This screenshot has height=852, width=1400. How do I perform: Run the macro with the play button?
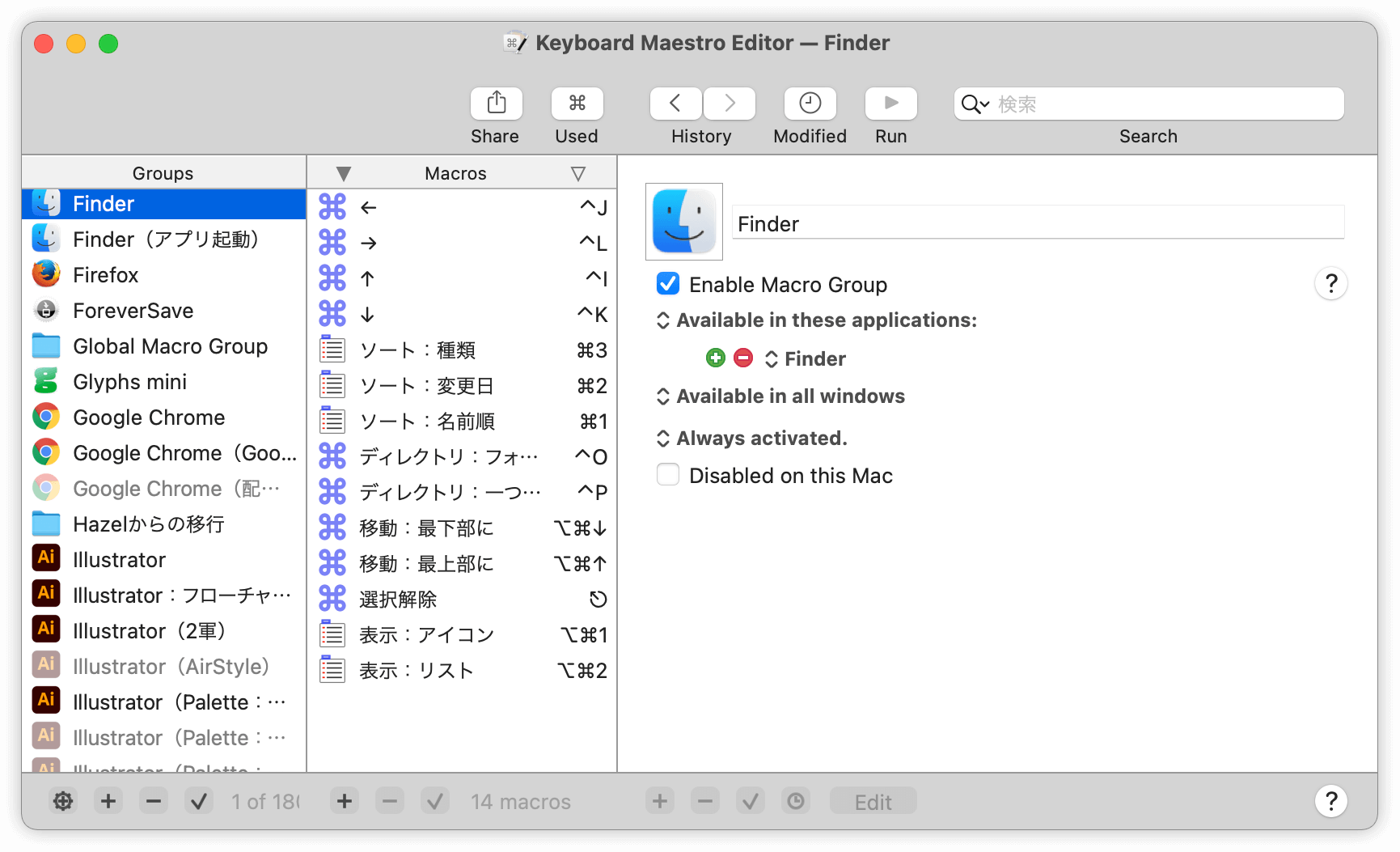click(x=890, y=104)
